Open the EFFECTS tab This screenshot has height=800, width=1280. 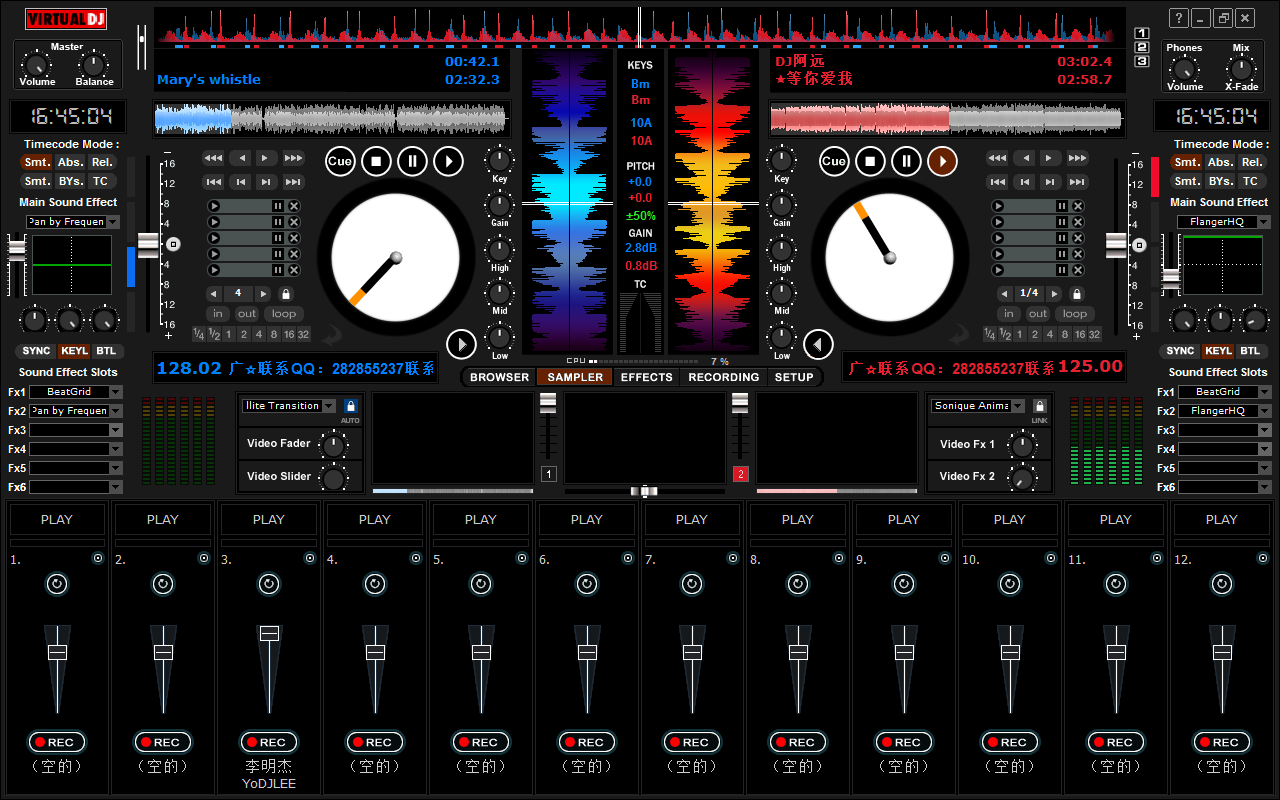tap(645, 377)
